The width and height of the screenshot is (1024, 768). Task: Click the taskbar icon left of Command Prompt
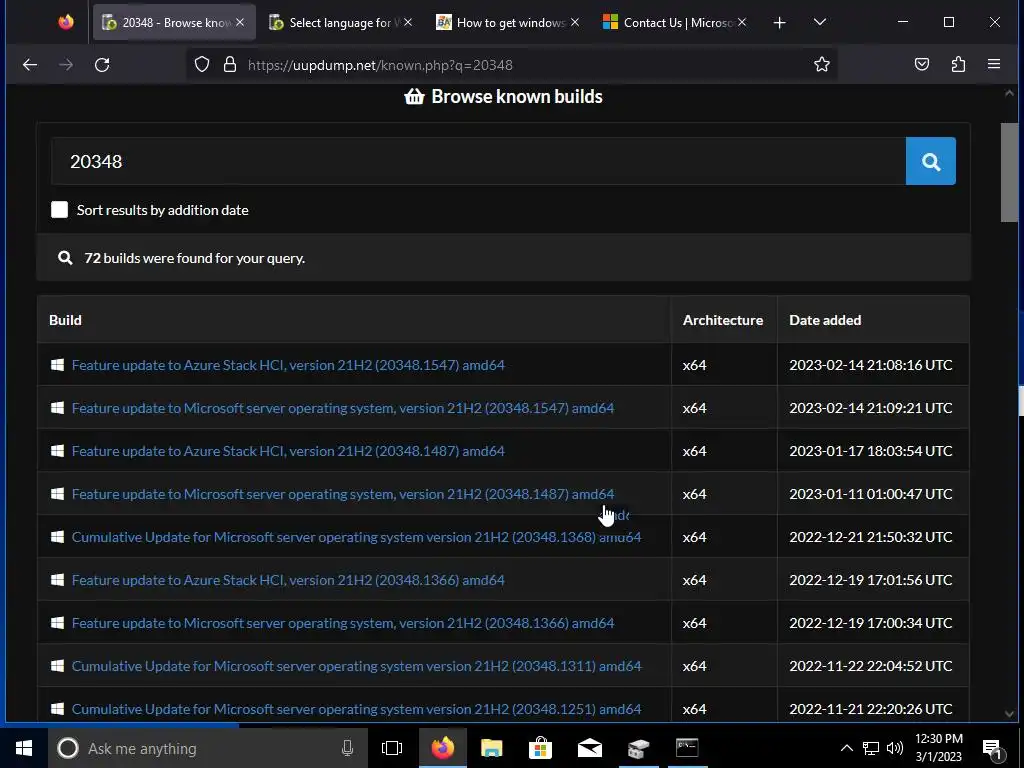click(638, 748)
